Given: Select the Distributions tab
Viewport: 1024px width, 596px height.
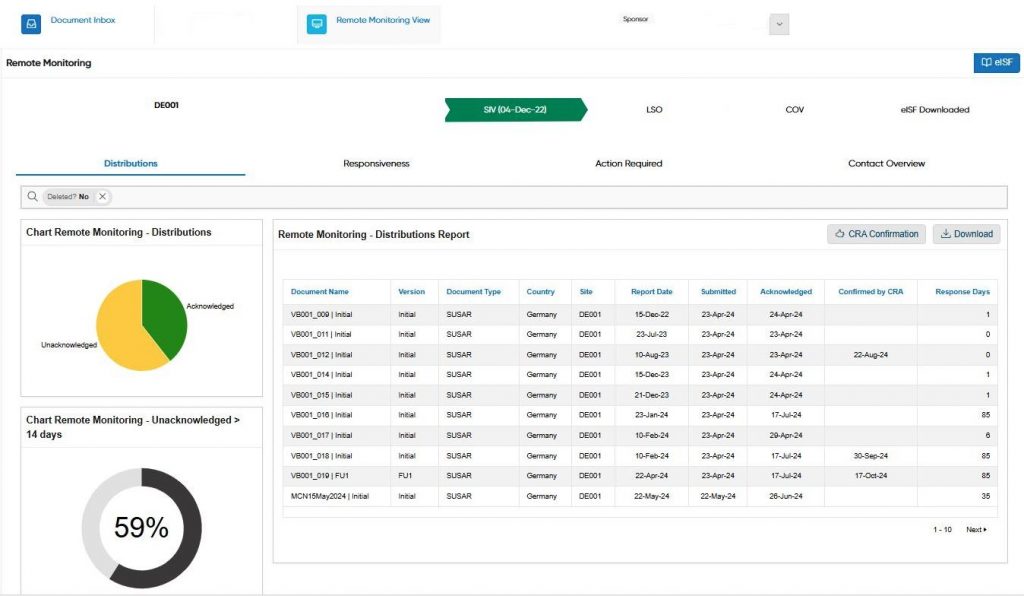Looking at the screenshot, I should pos(131,163).
